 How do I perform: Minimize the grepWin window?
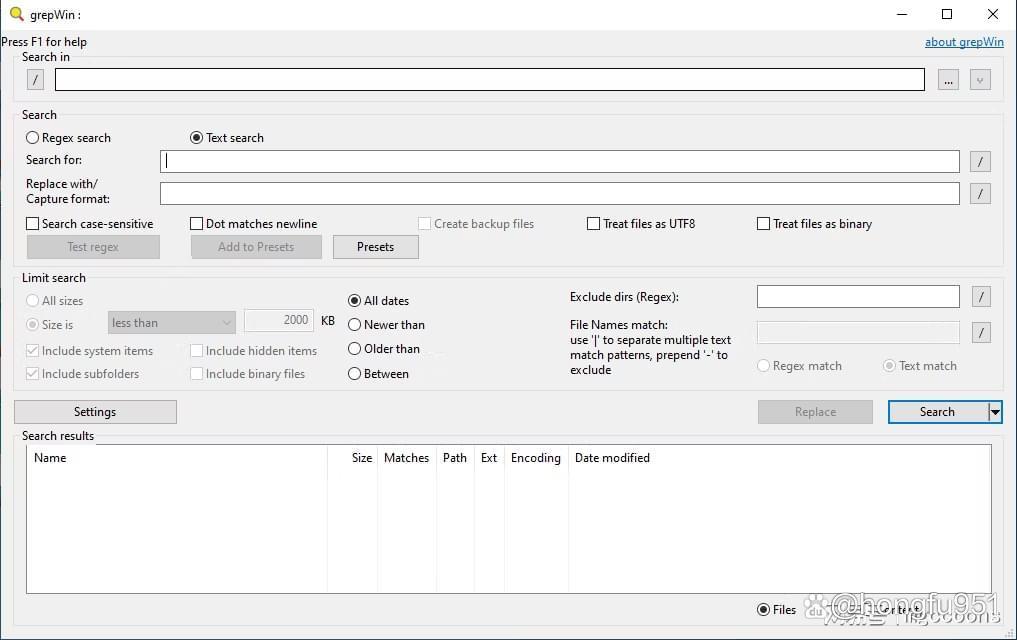(902, 14)
